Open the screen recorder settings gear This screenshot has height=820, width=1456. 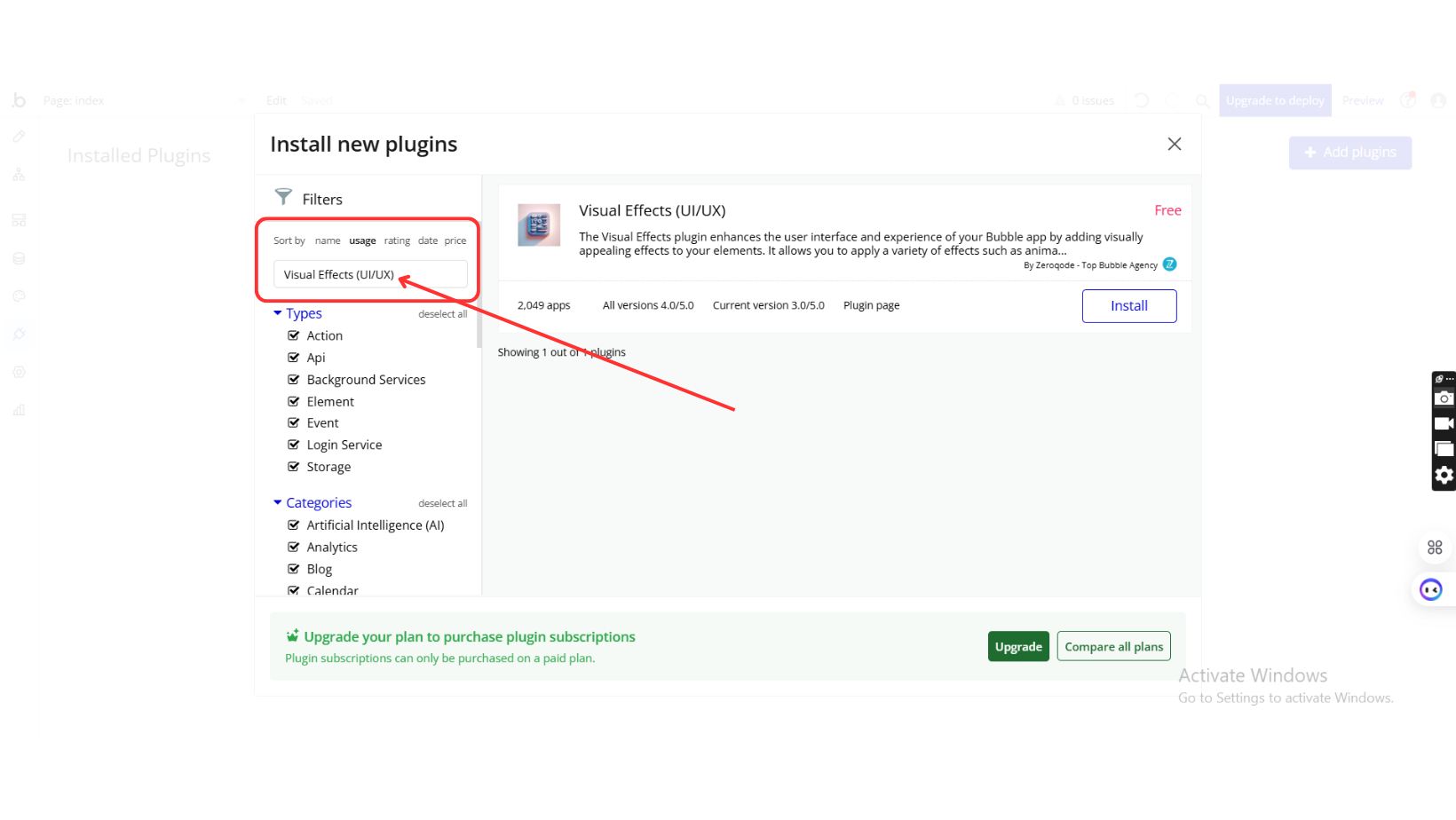1444,476
